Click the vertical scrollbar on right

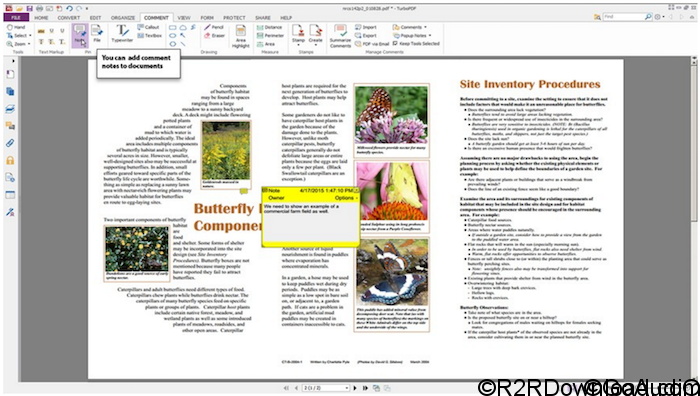click(694, 219)
